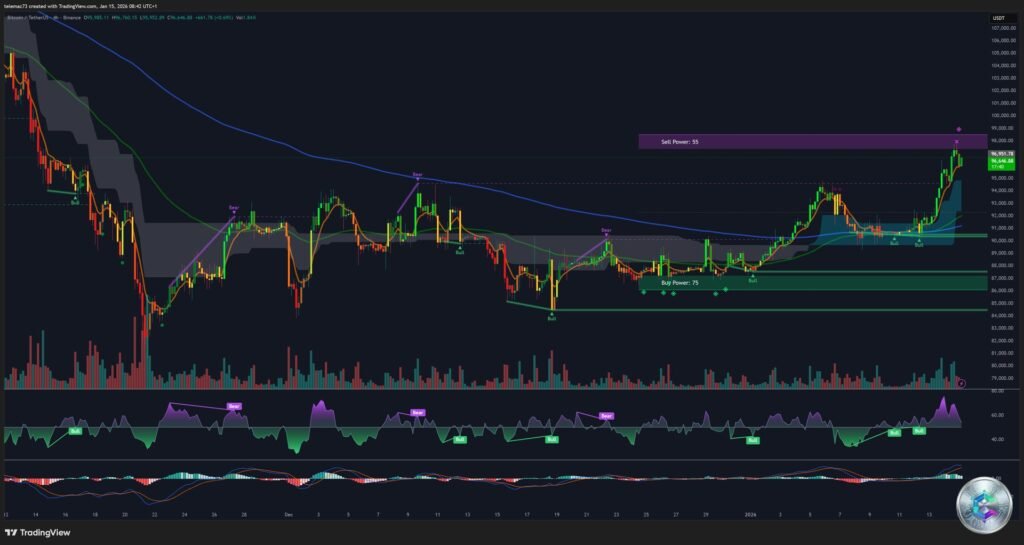Click the green 96,646.88 current price label

click(1002, 160)
